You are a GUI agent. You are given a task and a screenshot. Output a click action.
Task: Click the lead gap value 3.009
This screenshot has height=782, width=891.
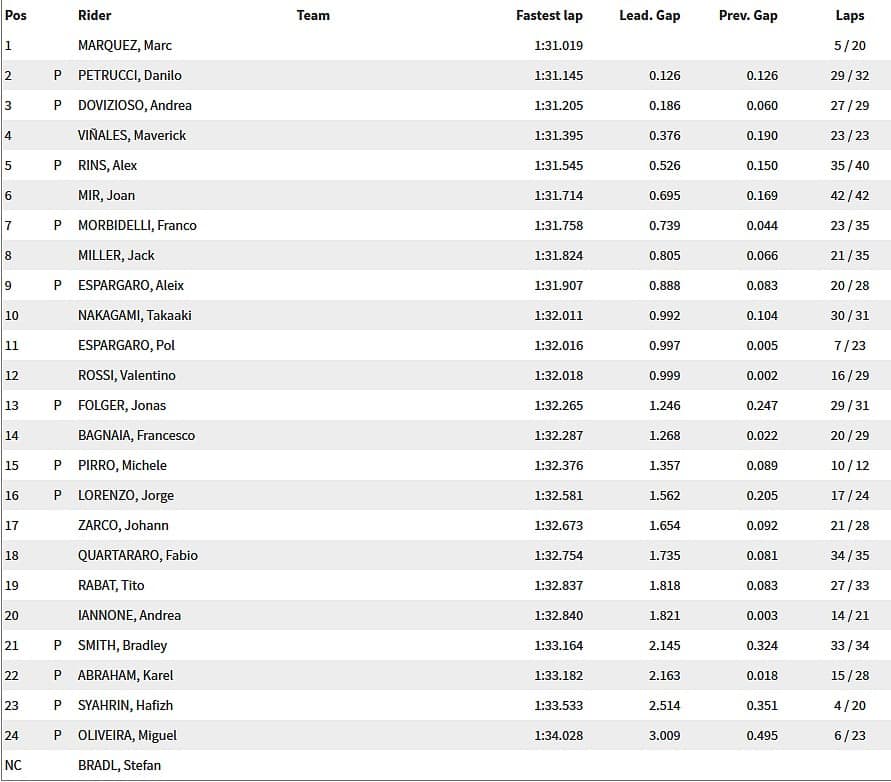(664, 735)
